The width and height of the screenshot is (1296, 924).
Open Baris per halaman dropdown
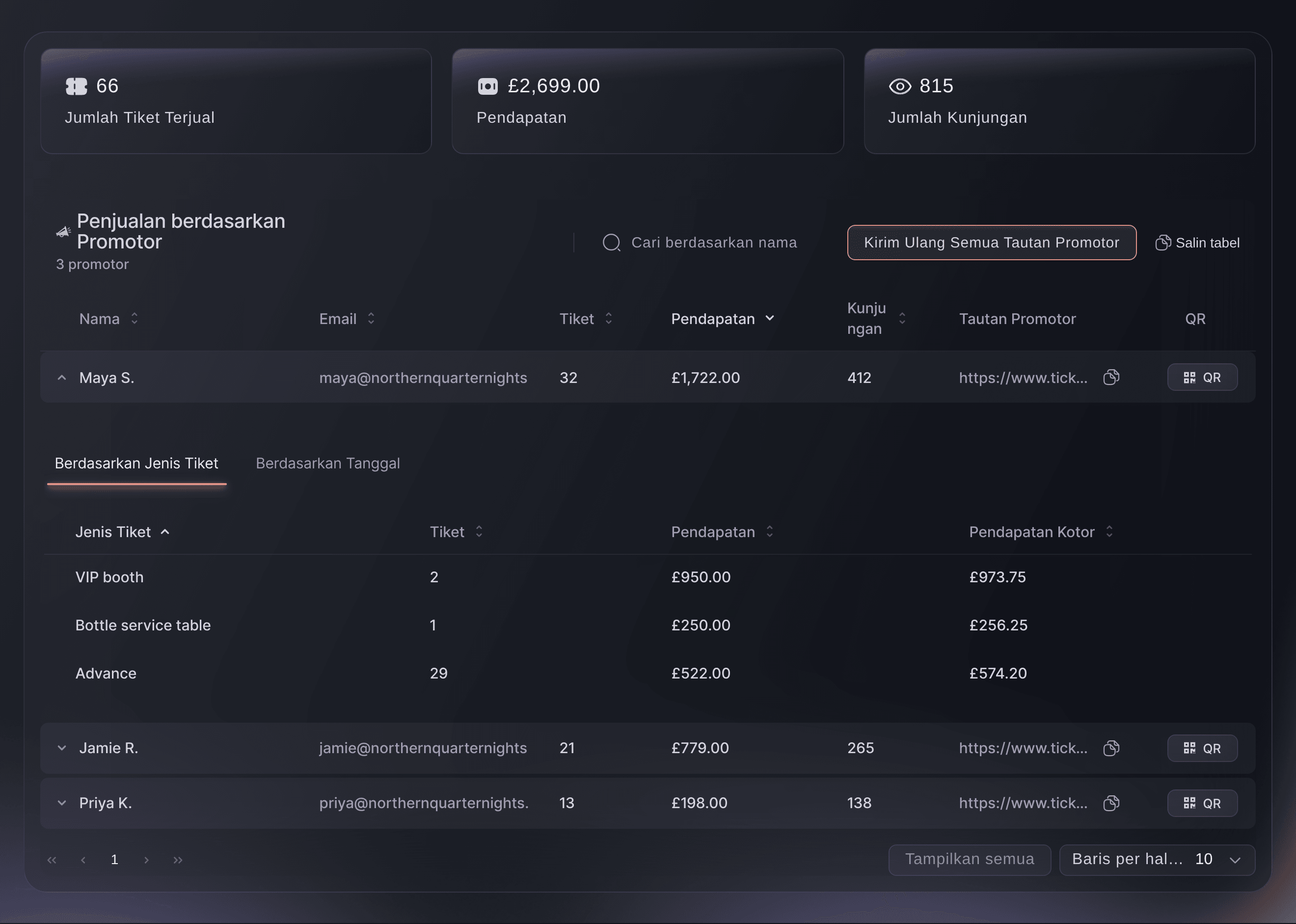click(1157, 859)
